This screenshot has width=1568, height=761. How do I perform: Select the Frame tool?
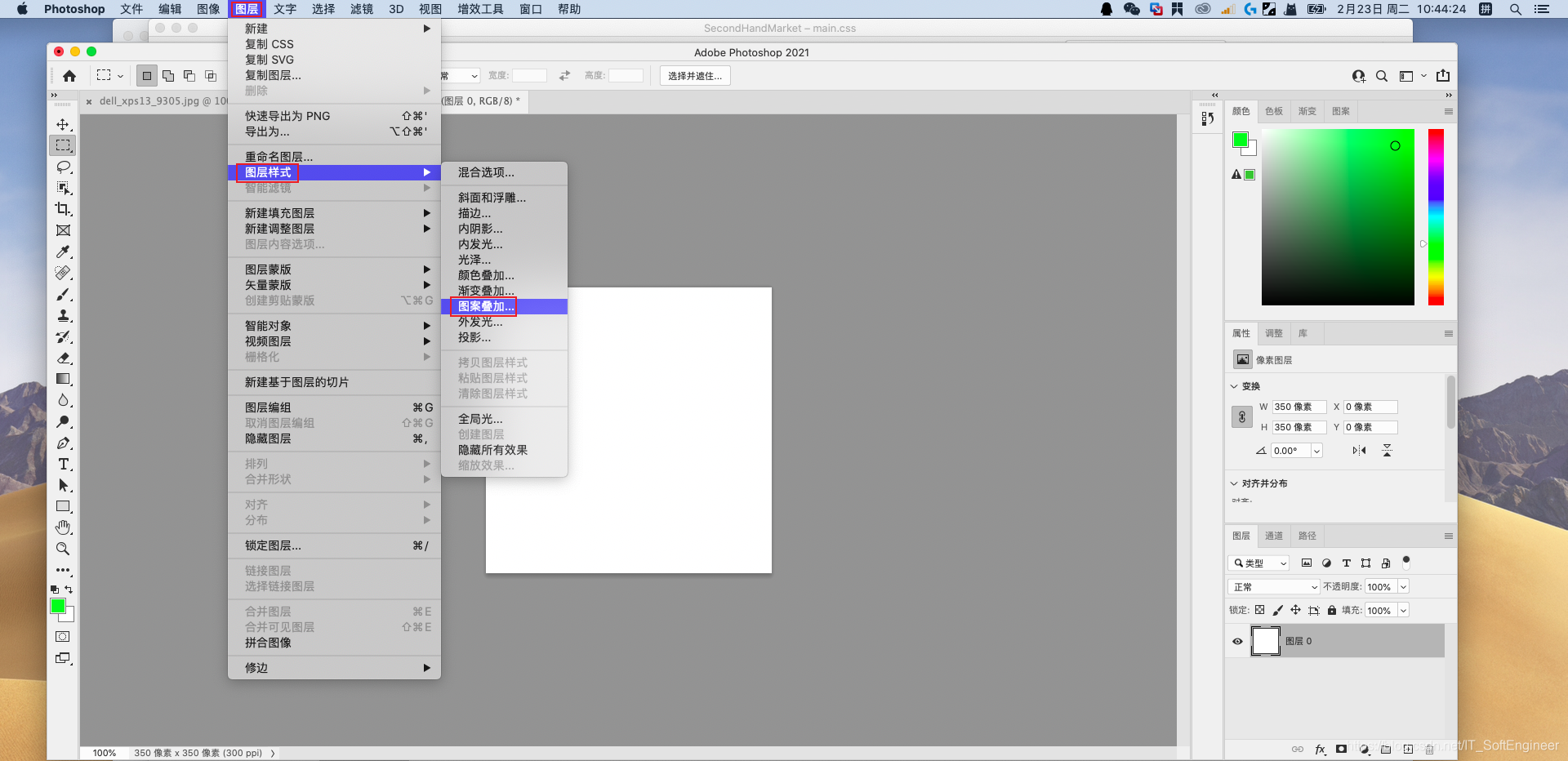point(63,230)
